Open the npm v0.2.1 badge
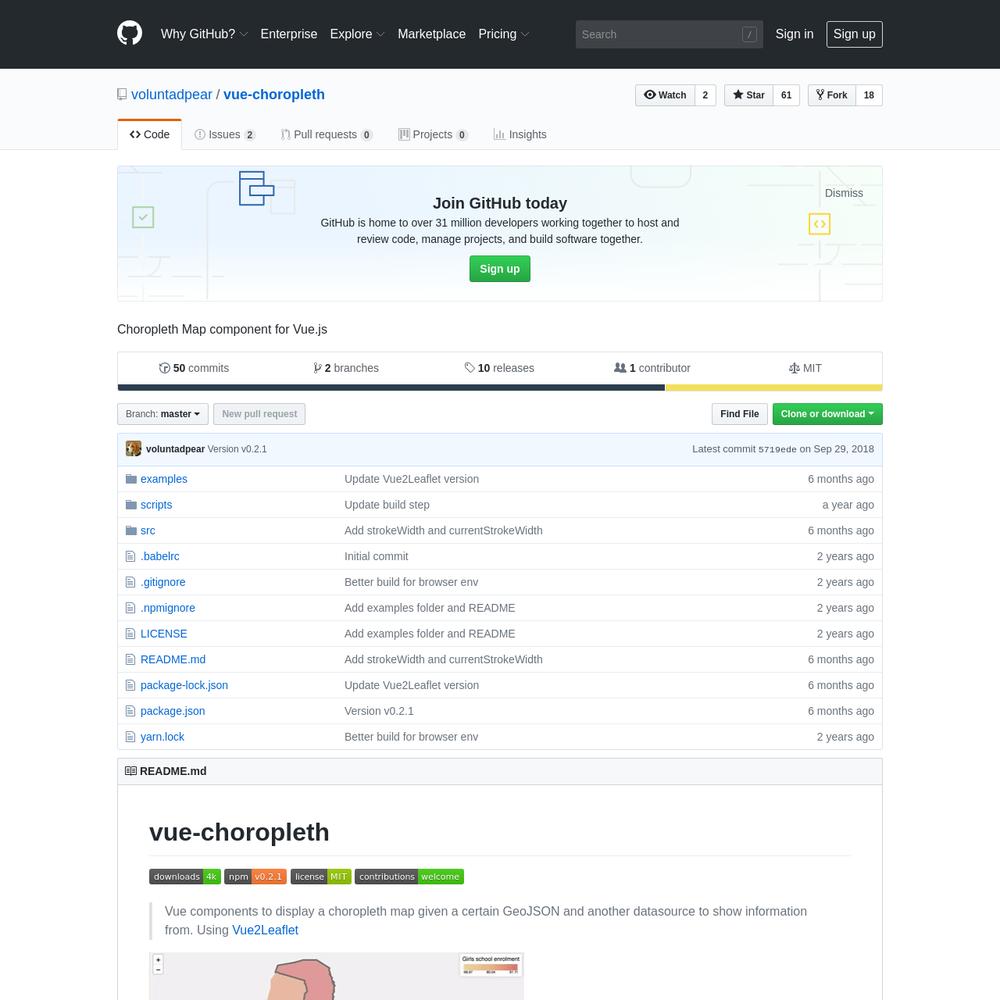Viewport: 1000px width, 1000px height. [255, 877]
